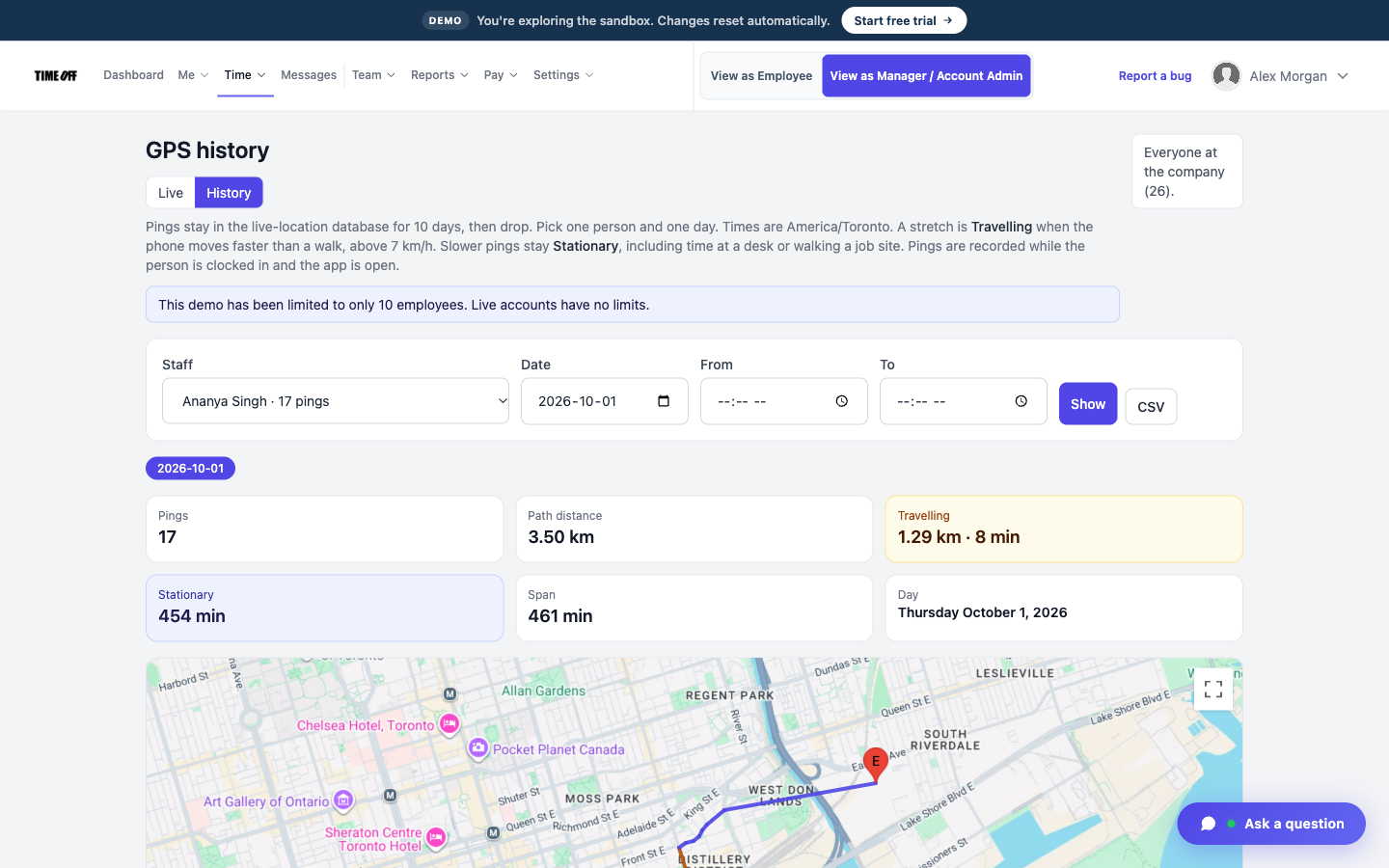The height and width of the screenshot is (868, 1389).
Task: Click the 2026-10-01 date chip
Action: (190, 468)
